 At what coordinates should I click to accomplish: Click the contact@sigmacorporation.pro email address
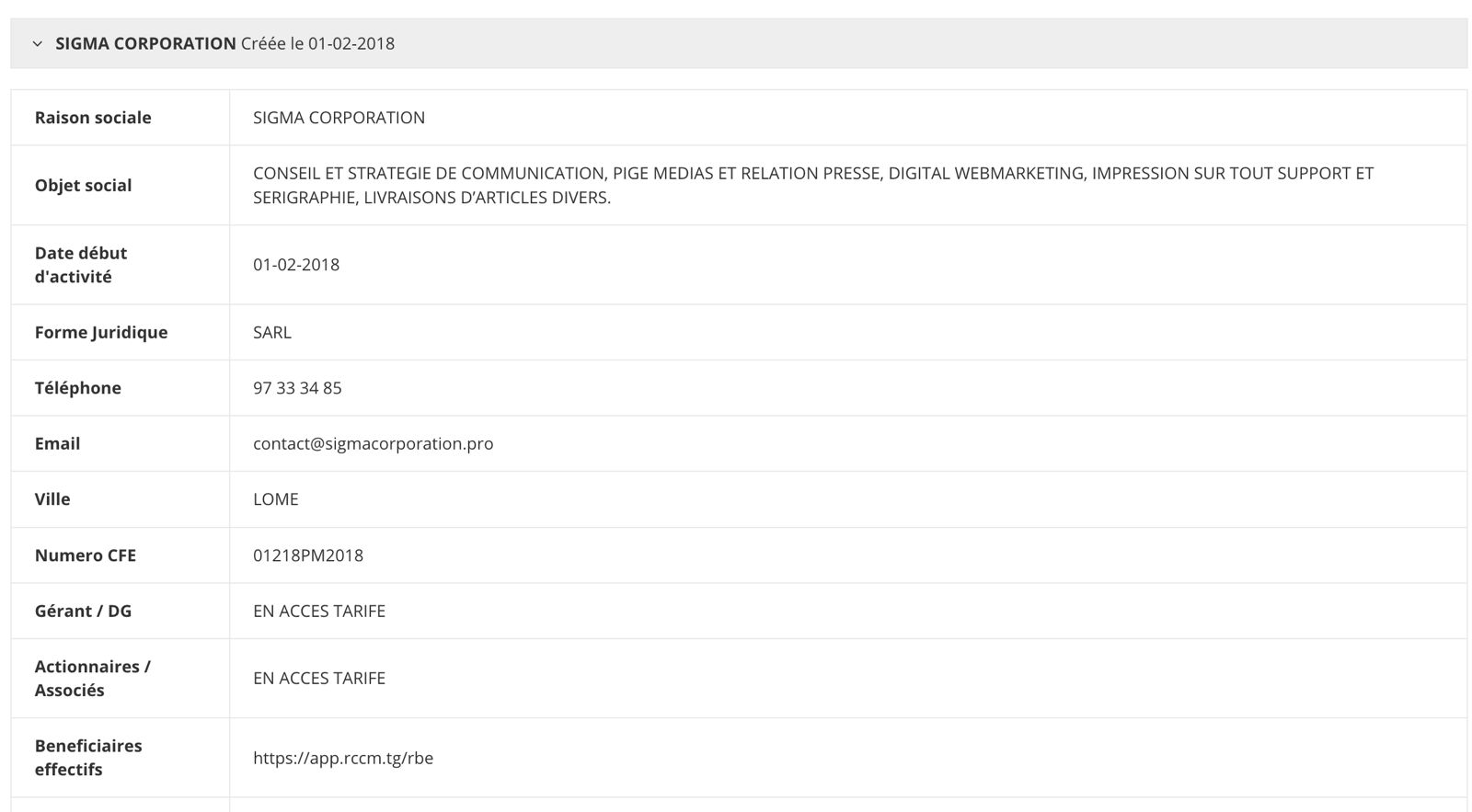point(373,443)
